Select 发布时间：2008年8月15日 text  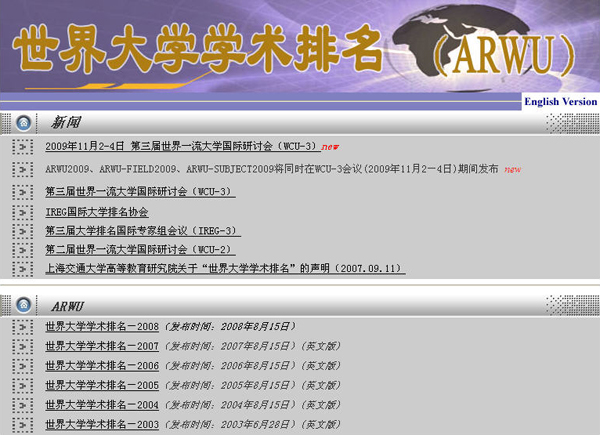[231, 327]
